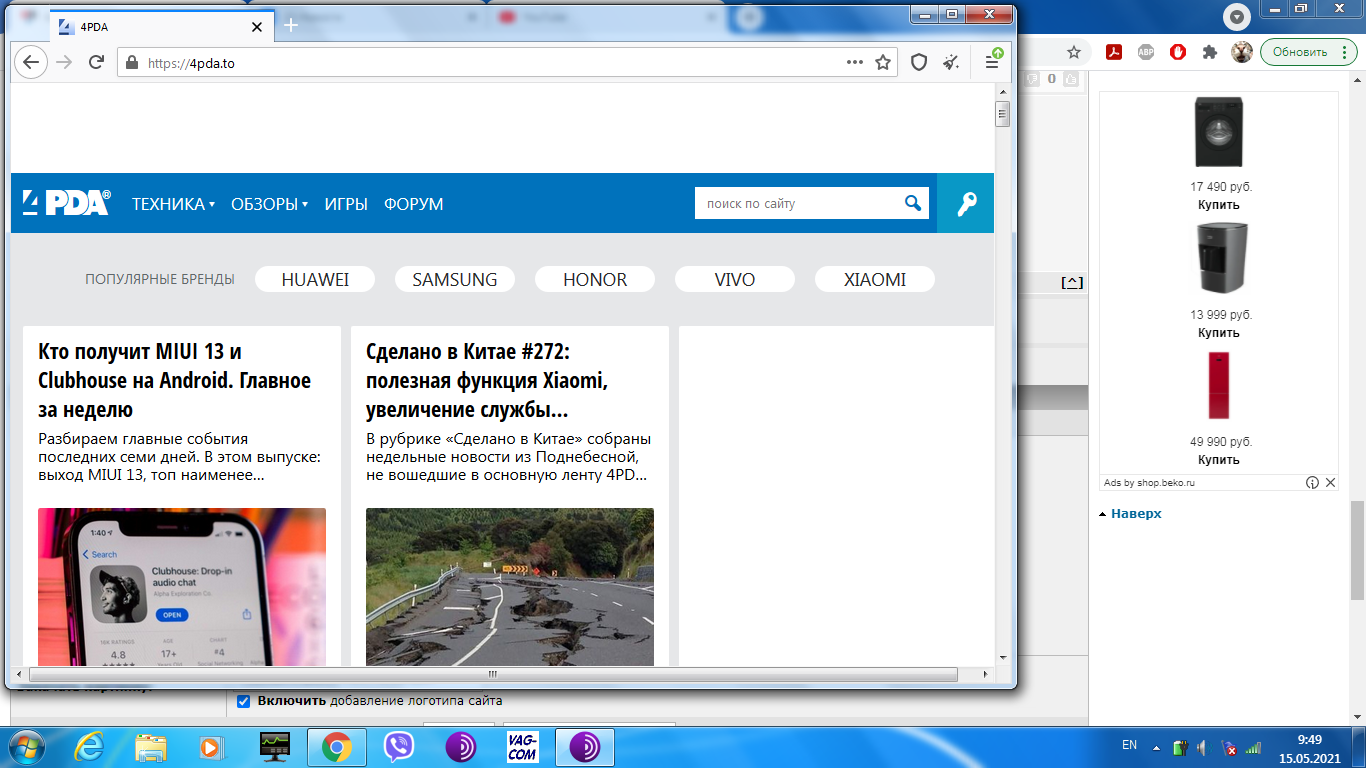Click the key login icon
Screen dimensions: 1366x768
966,203
